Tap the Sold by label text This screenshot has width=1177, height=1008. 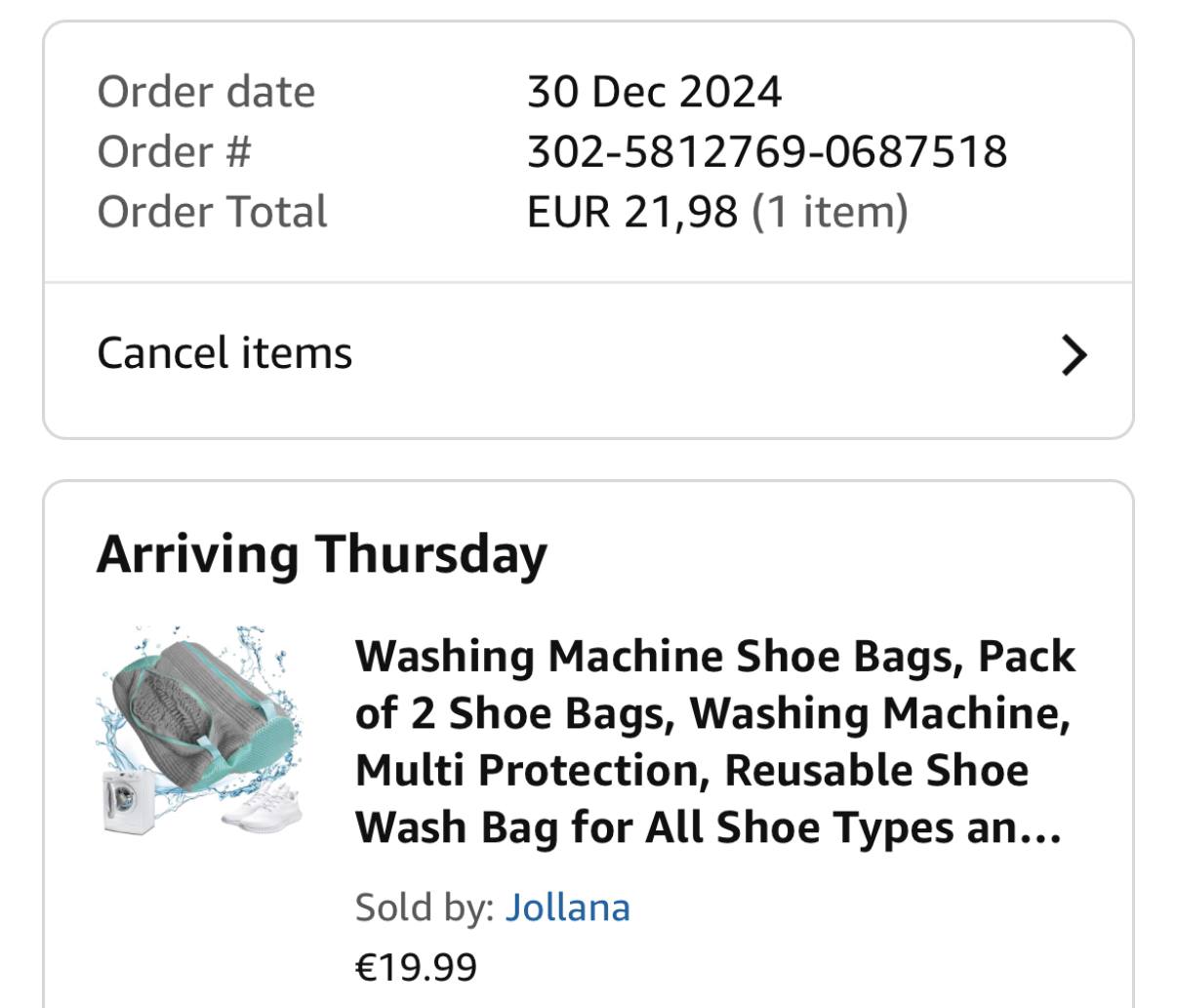[x=424, y=907]
